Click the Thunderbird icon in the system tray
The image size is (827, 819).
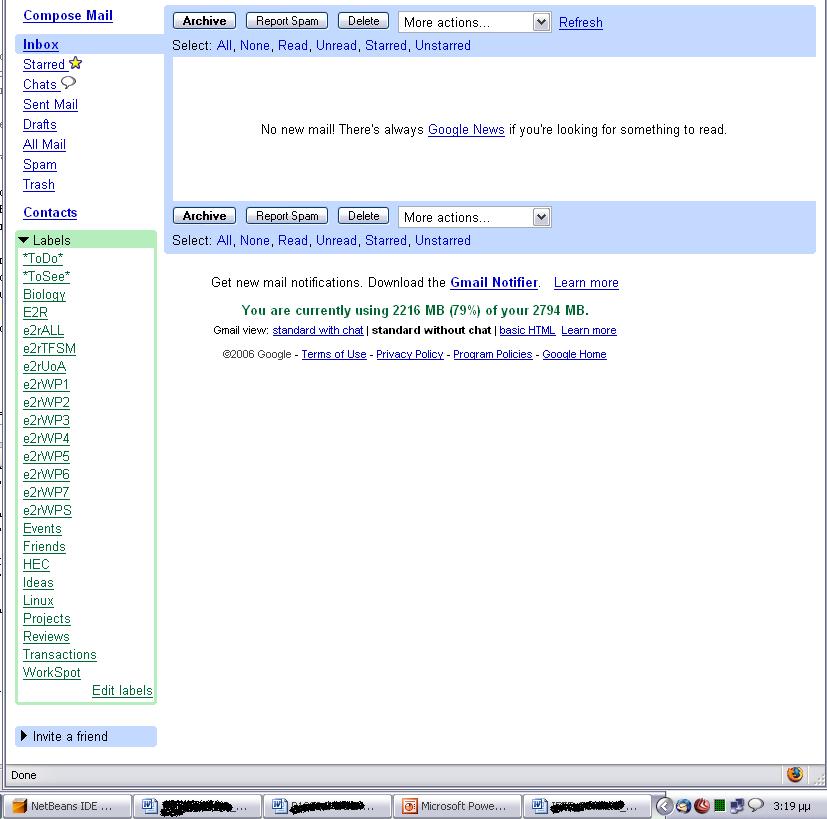click(683, 806)
